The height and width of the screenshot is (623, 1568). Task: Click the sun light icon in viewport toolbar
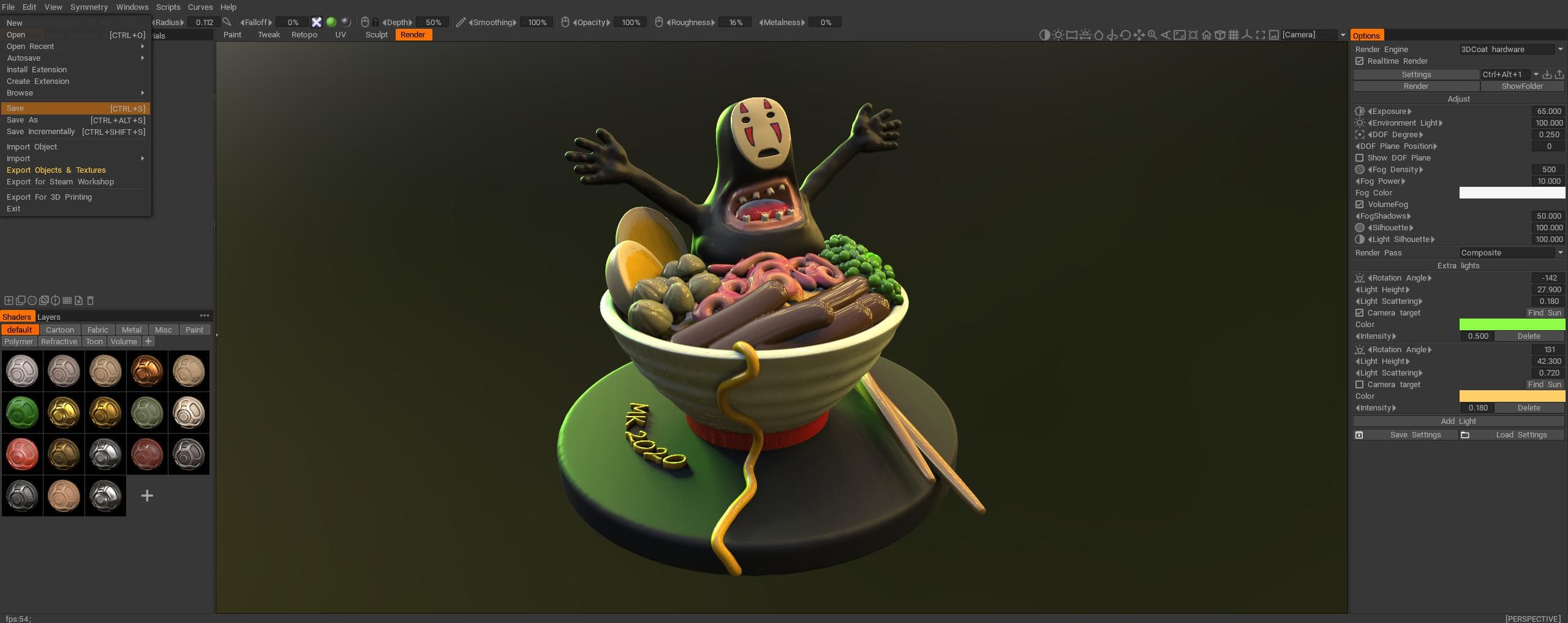[1058, 35]
